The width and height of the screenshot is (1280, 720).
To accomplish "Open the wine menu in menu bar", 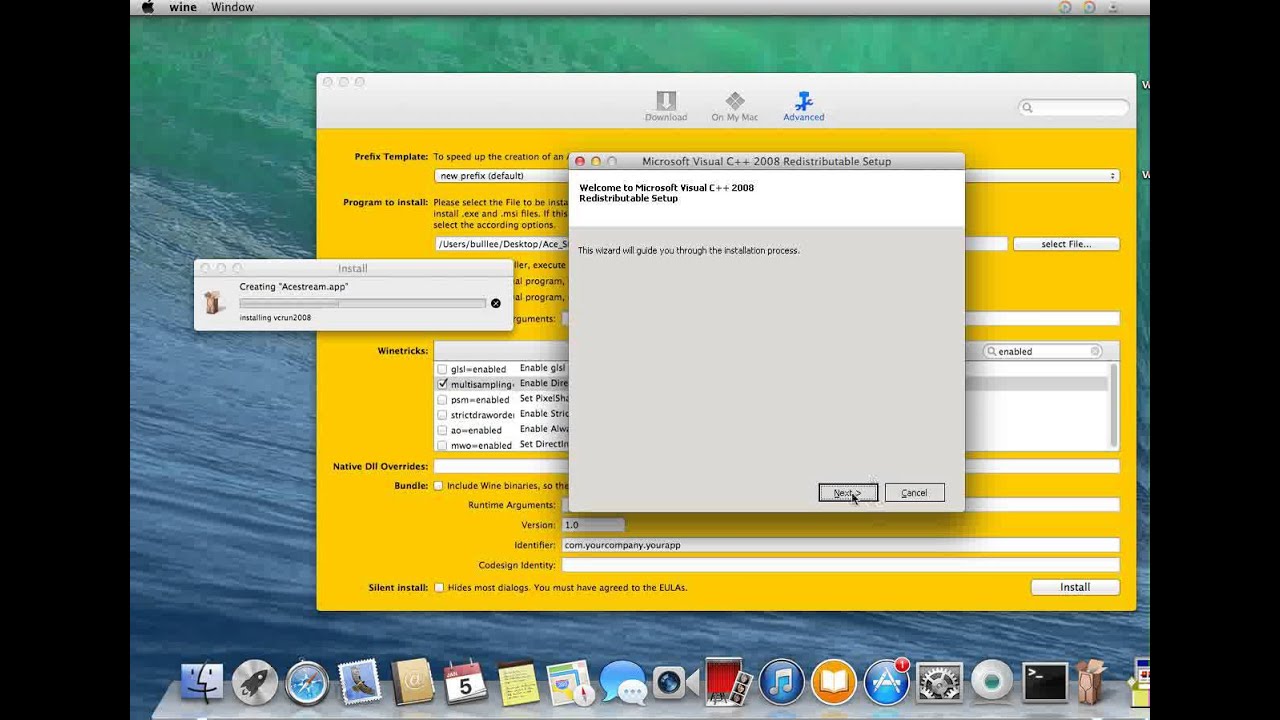I will tap(183, 7).
